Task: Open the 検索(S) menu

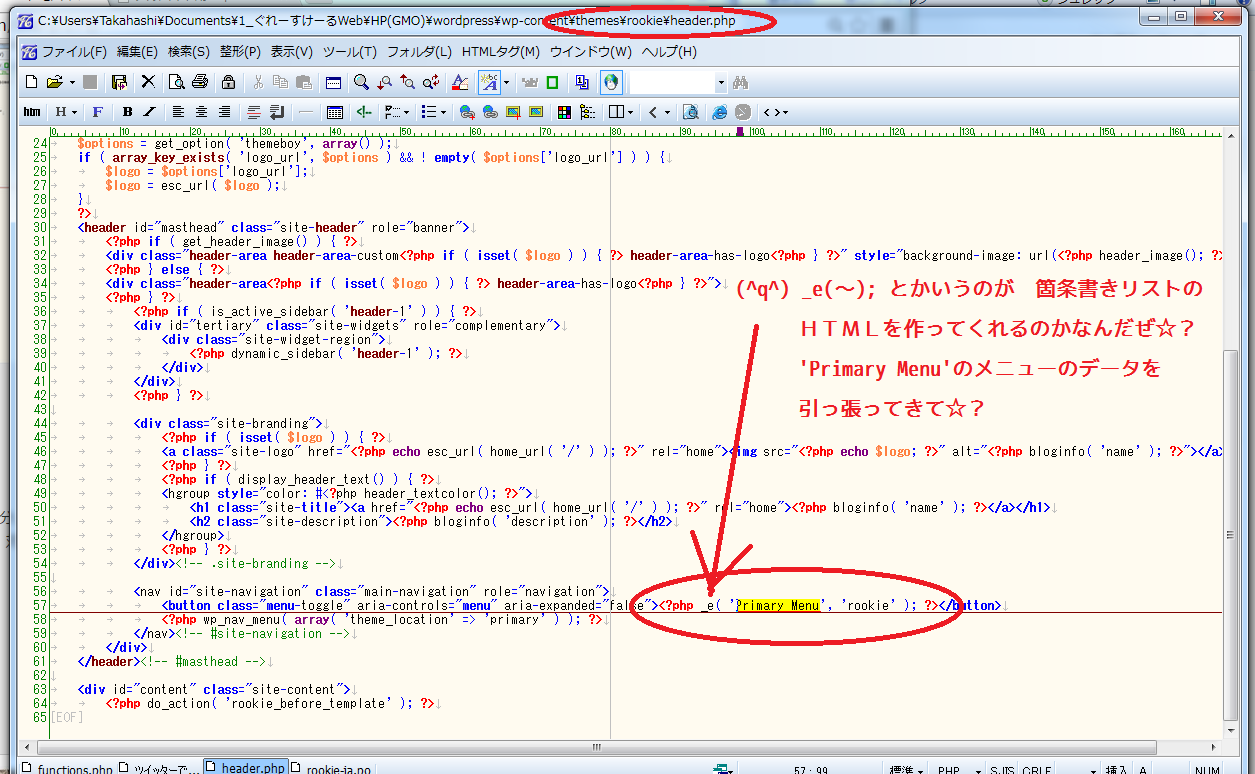Action: [188, 51]
